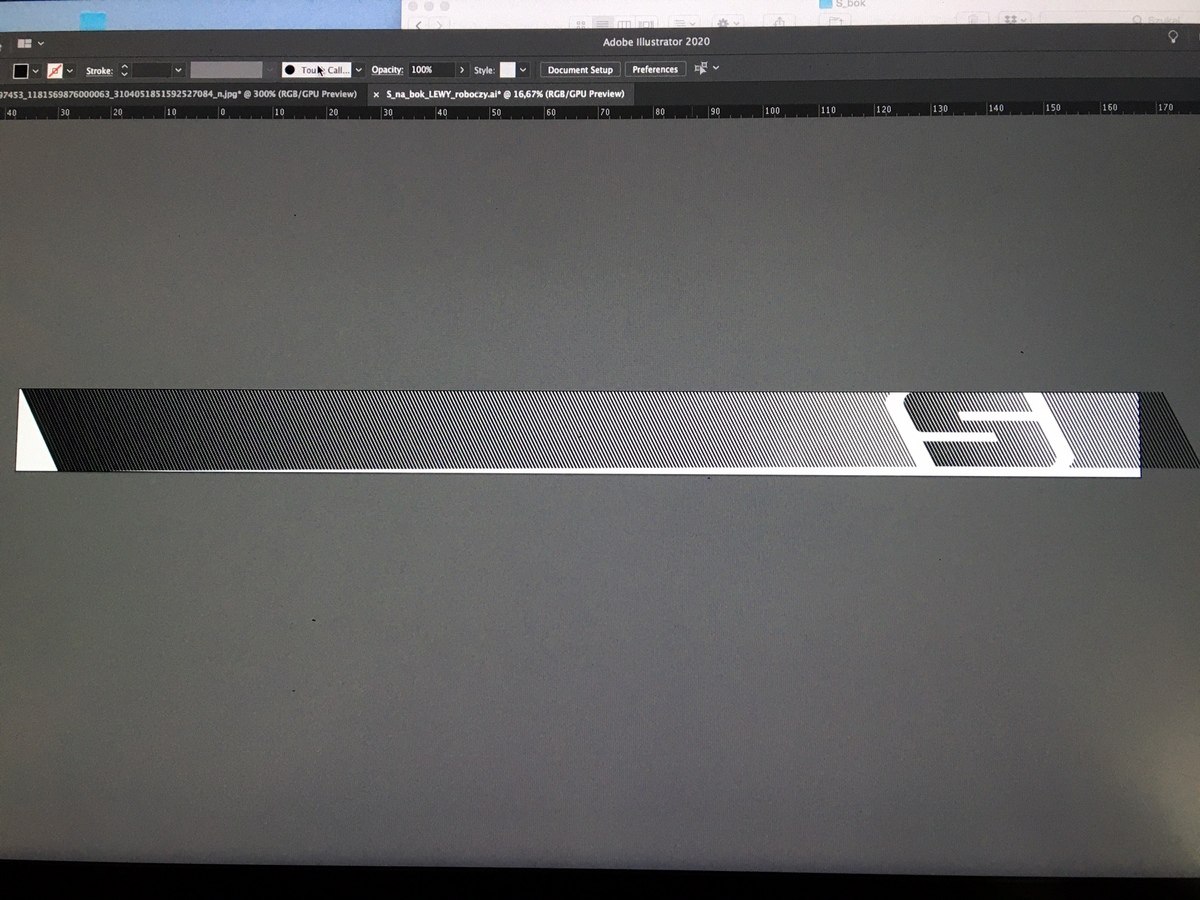Switch to the 300% jpg document tab
The height and width of the screenshot is (900, 1200).
[178, 94]
